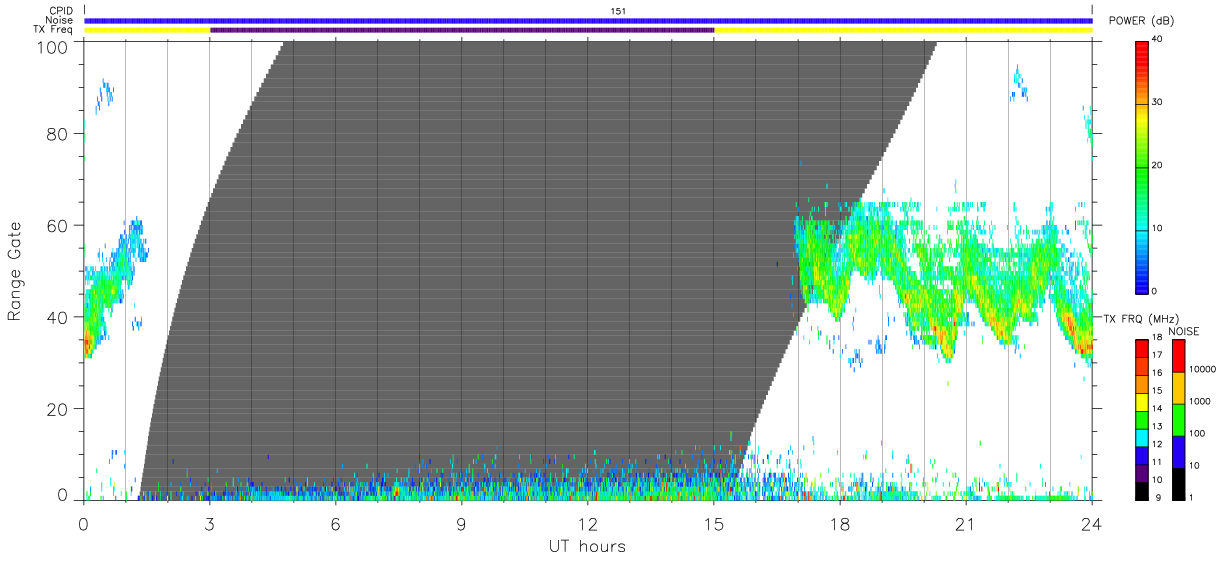Click the purple TX Freq strip segment
The width and height of the screenshot is (1228, 567).
(462, 30)
